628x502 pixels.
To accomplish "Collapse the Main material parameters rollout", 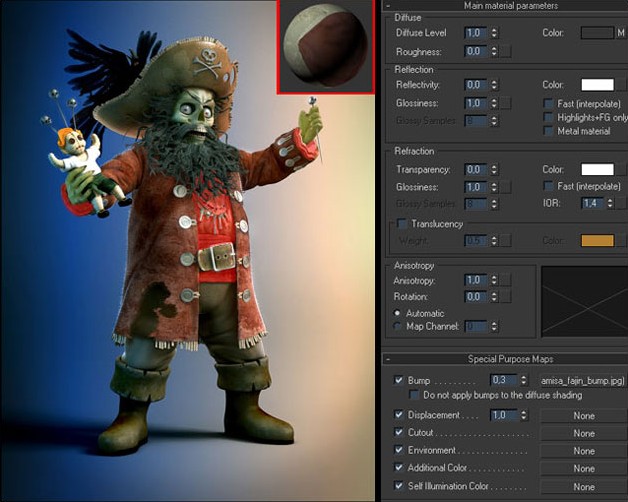I will [510, 6].
